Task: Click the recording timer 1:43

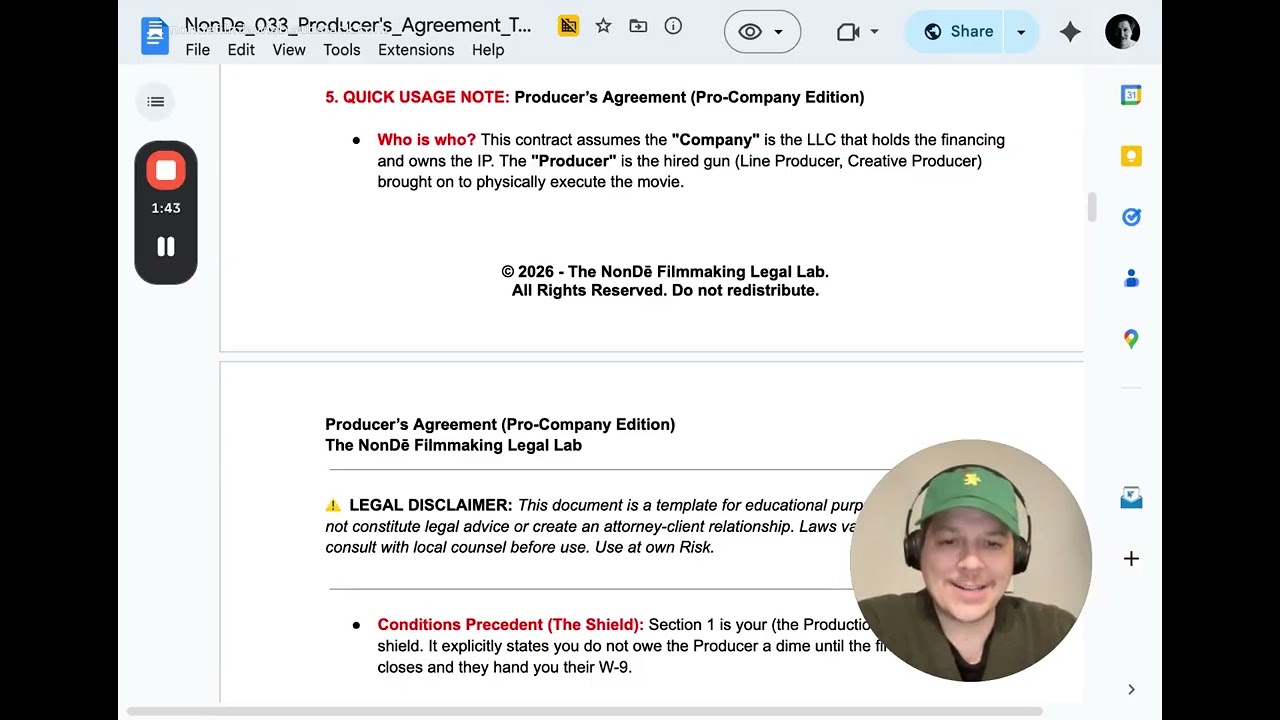Action: click(x=166, y=209)
